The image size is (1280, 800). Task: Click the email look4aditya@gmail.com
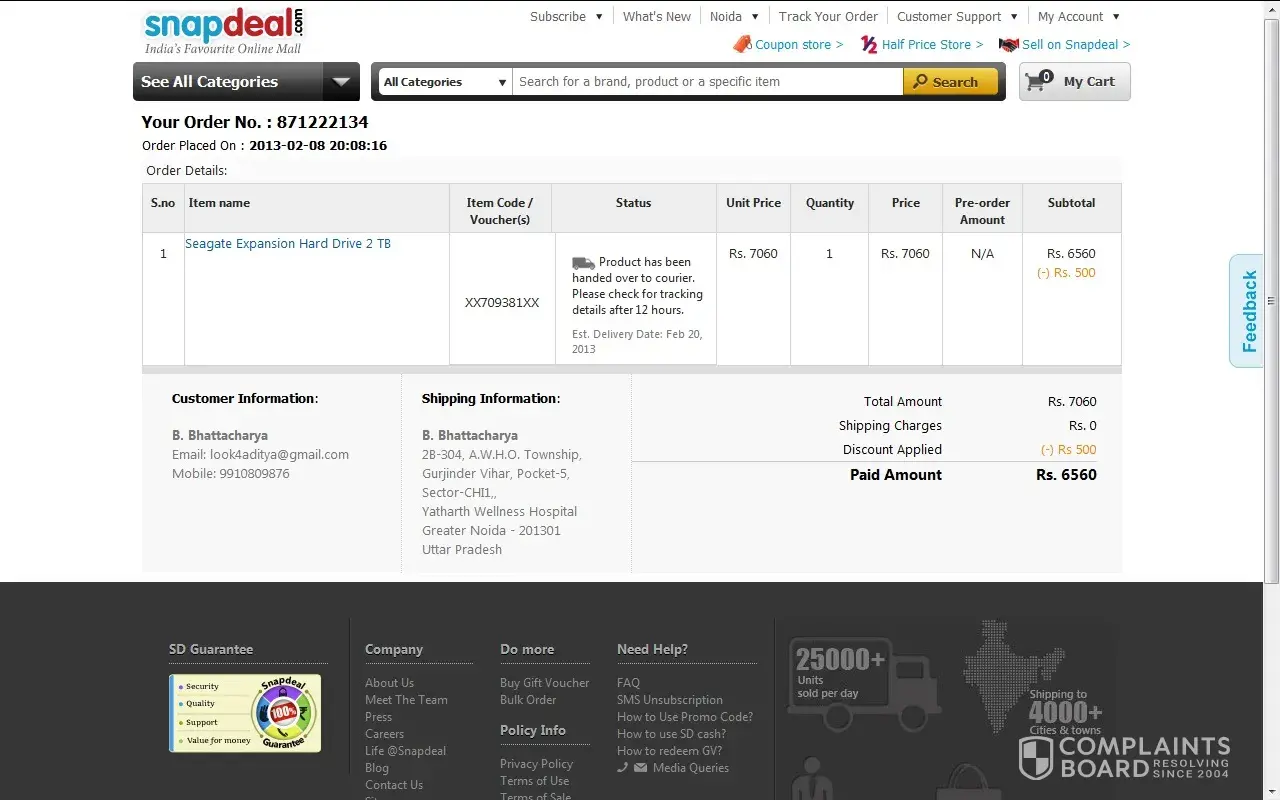(279, 455)
